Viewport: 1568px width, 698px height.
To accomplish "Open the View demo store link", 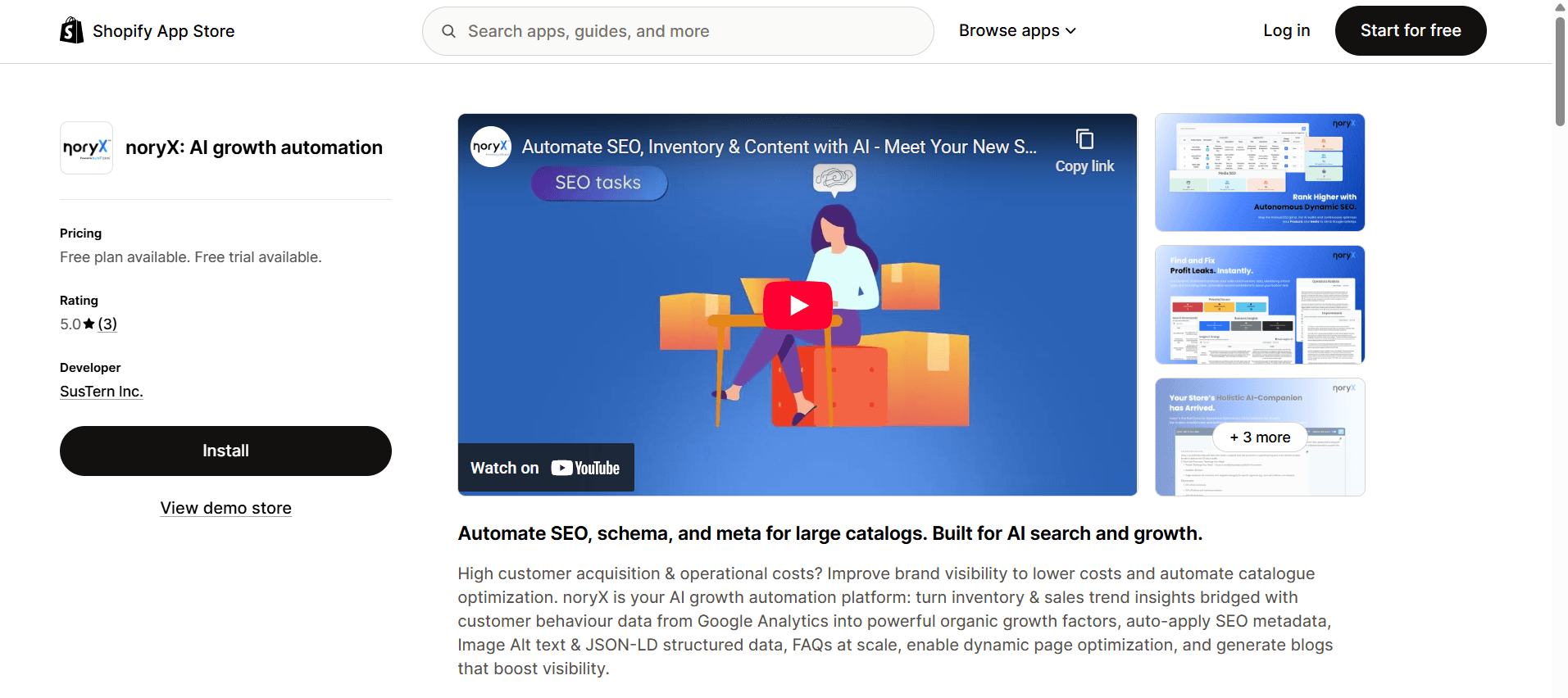I will coord(225,508).
